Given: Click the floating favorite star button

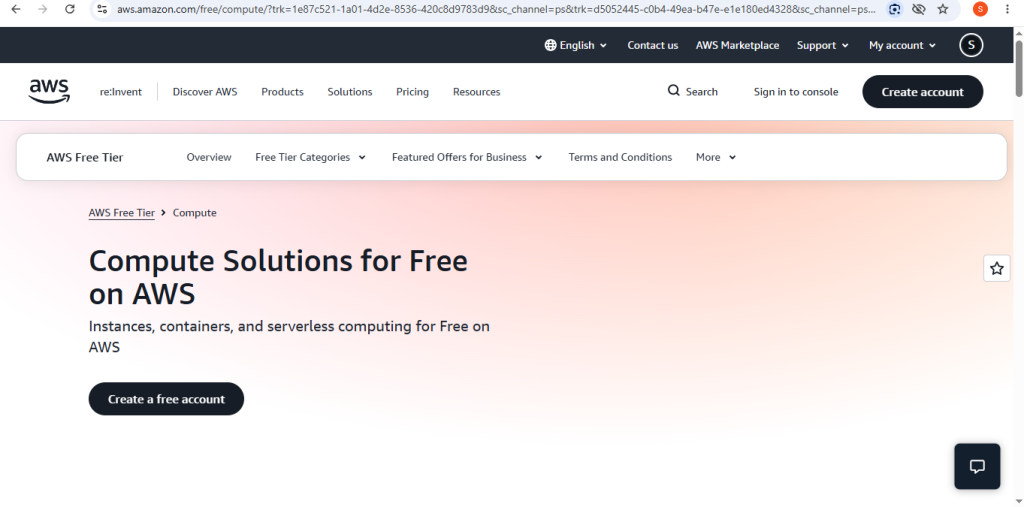Looking at the screenshot, I should click(997, 269).
